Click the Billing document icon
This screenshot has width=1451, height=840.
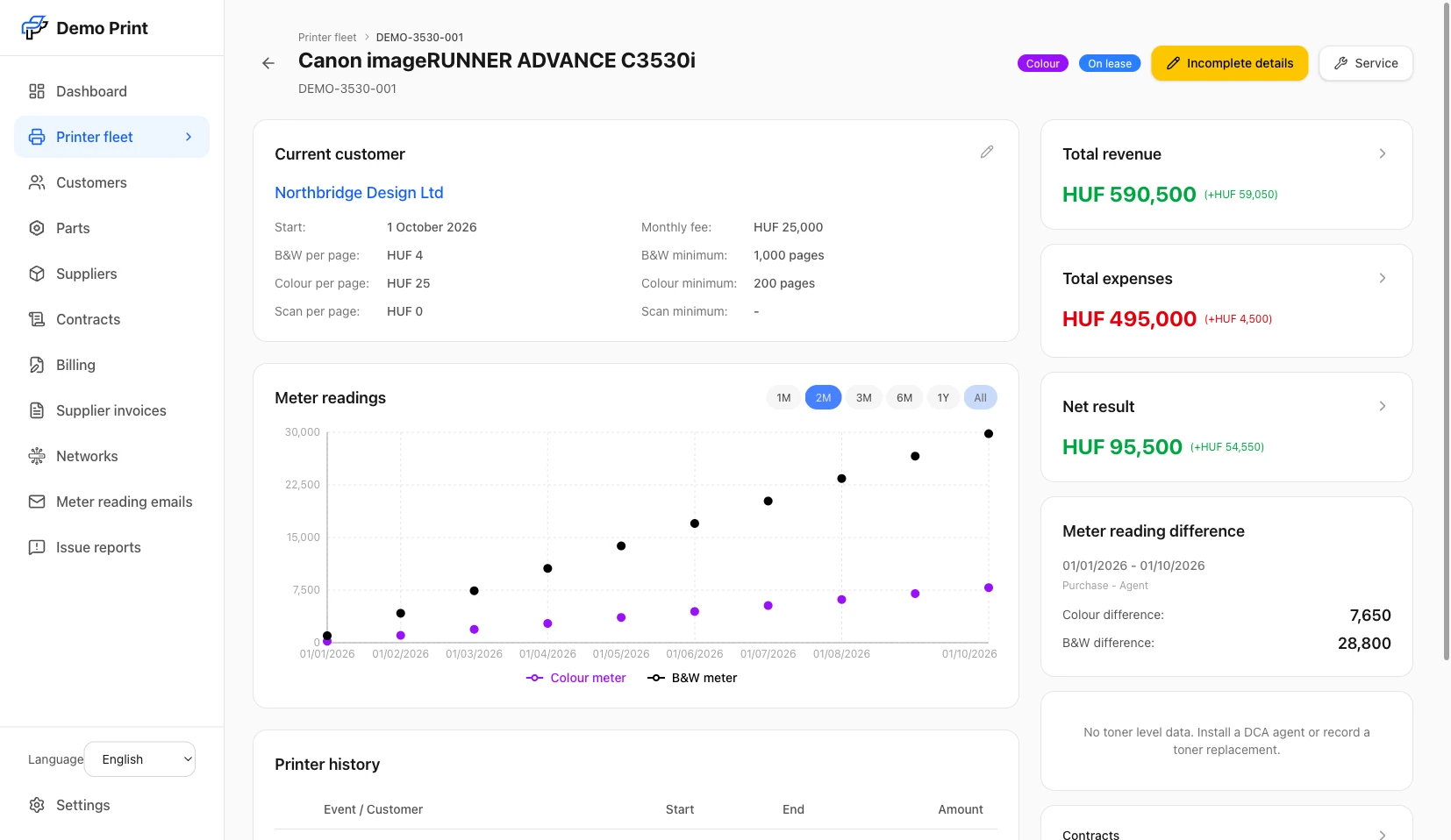(x=37, y=365)
